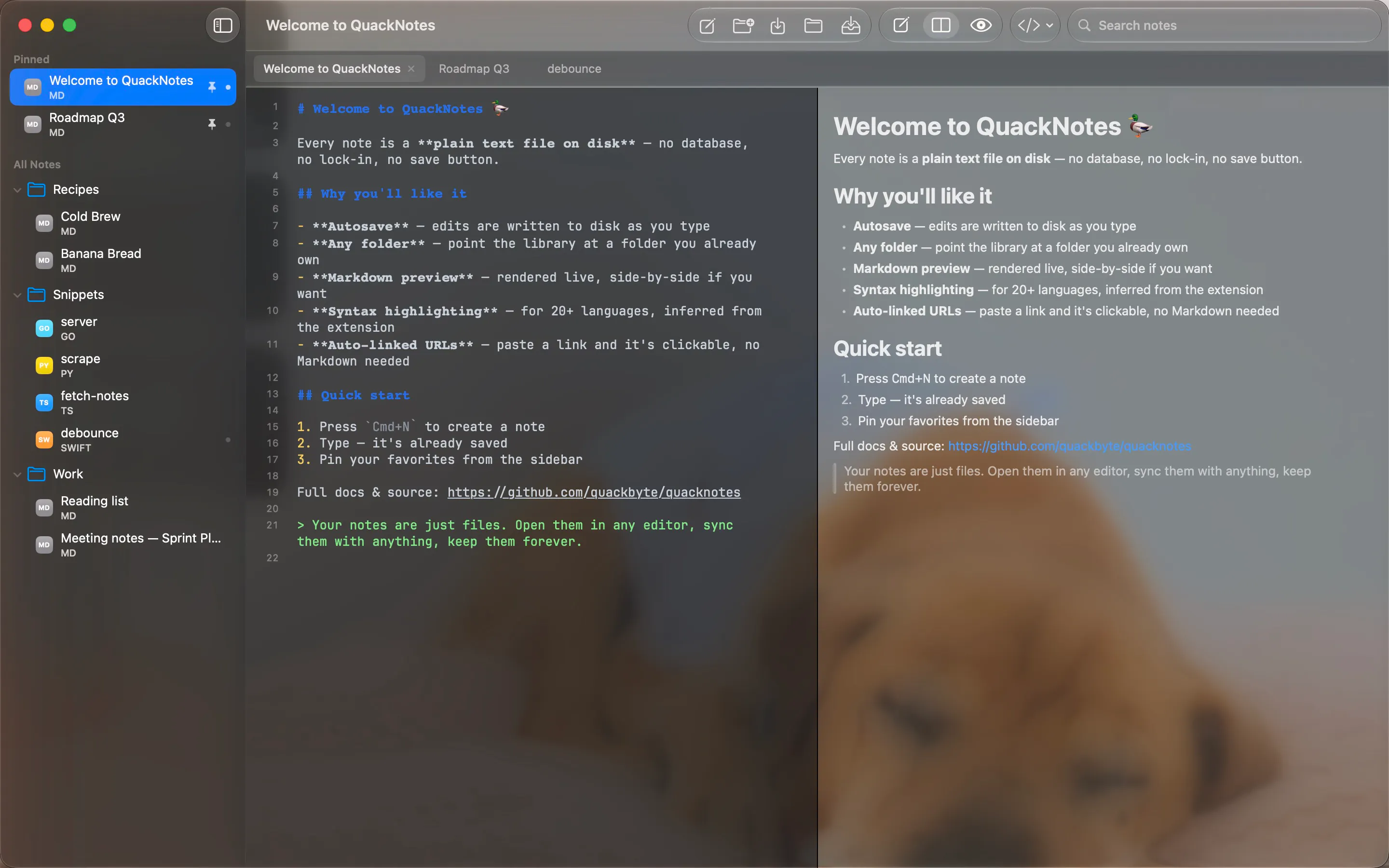This screenshot has height=868, width=1389.
Task: Click 'Pin your favorites from the sidebar' in preview
Action: point(958,421)
